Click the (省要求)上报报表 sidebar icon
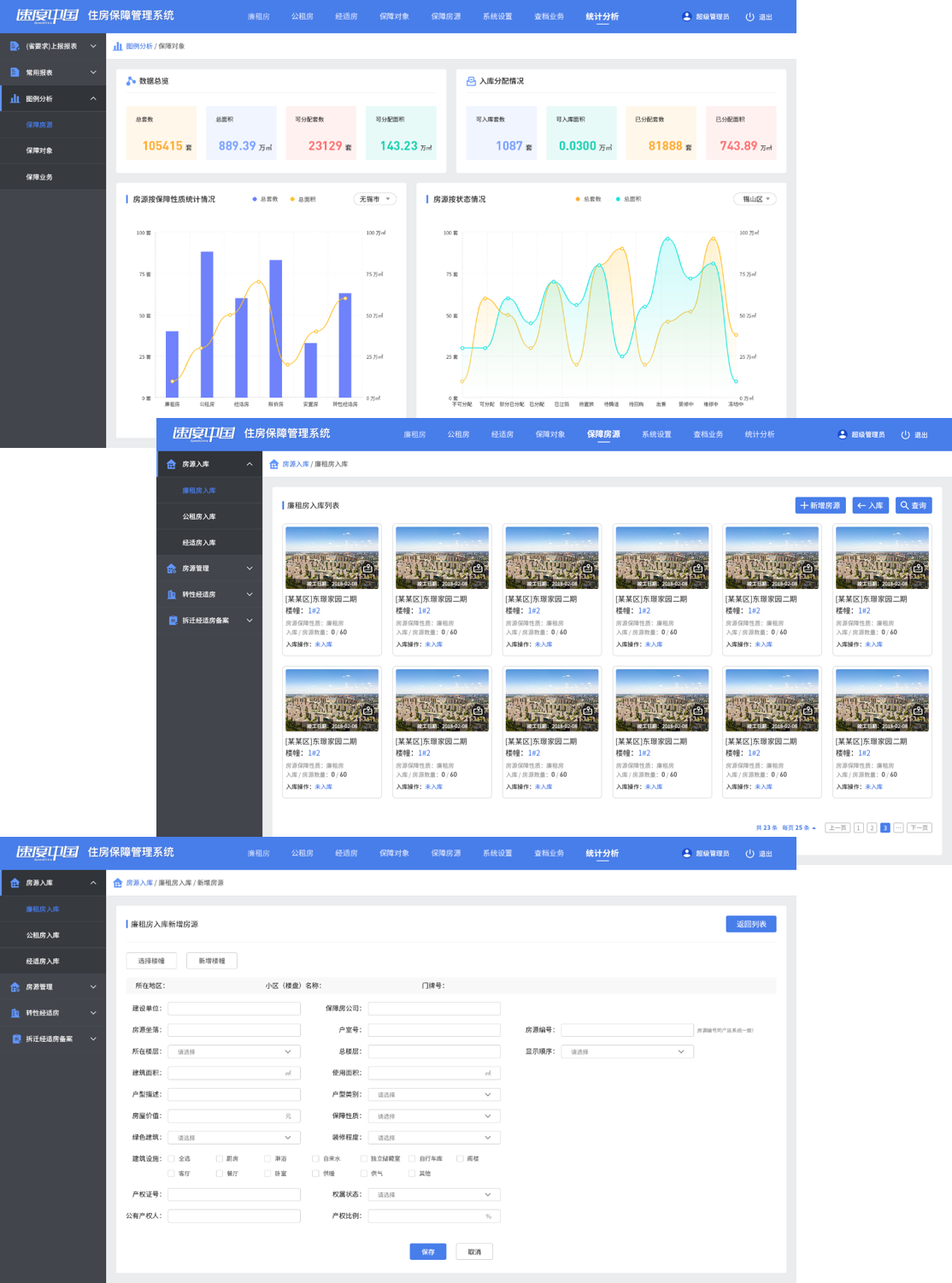 pyautogui.click(x=15, y=46)
